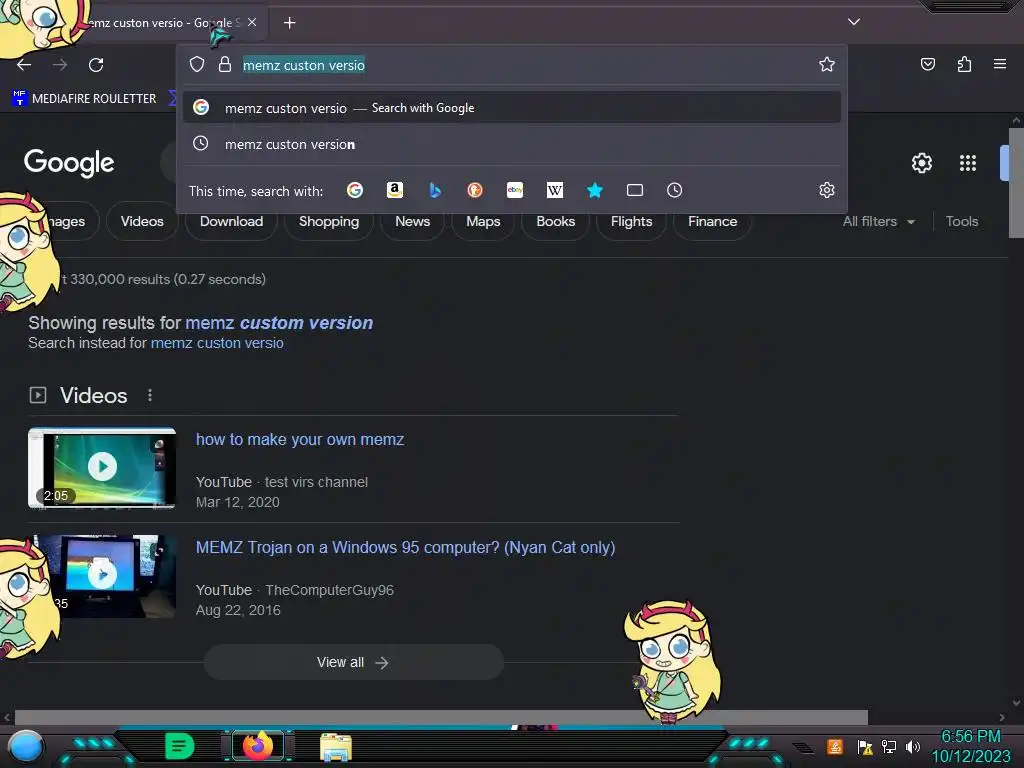
Task: Click the horizontal scrollbar at page bottom
Action: coord(441,717)
